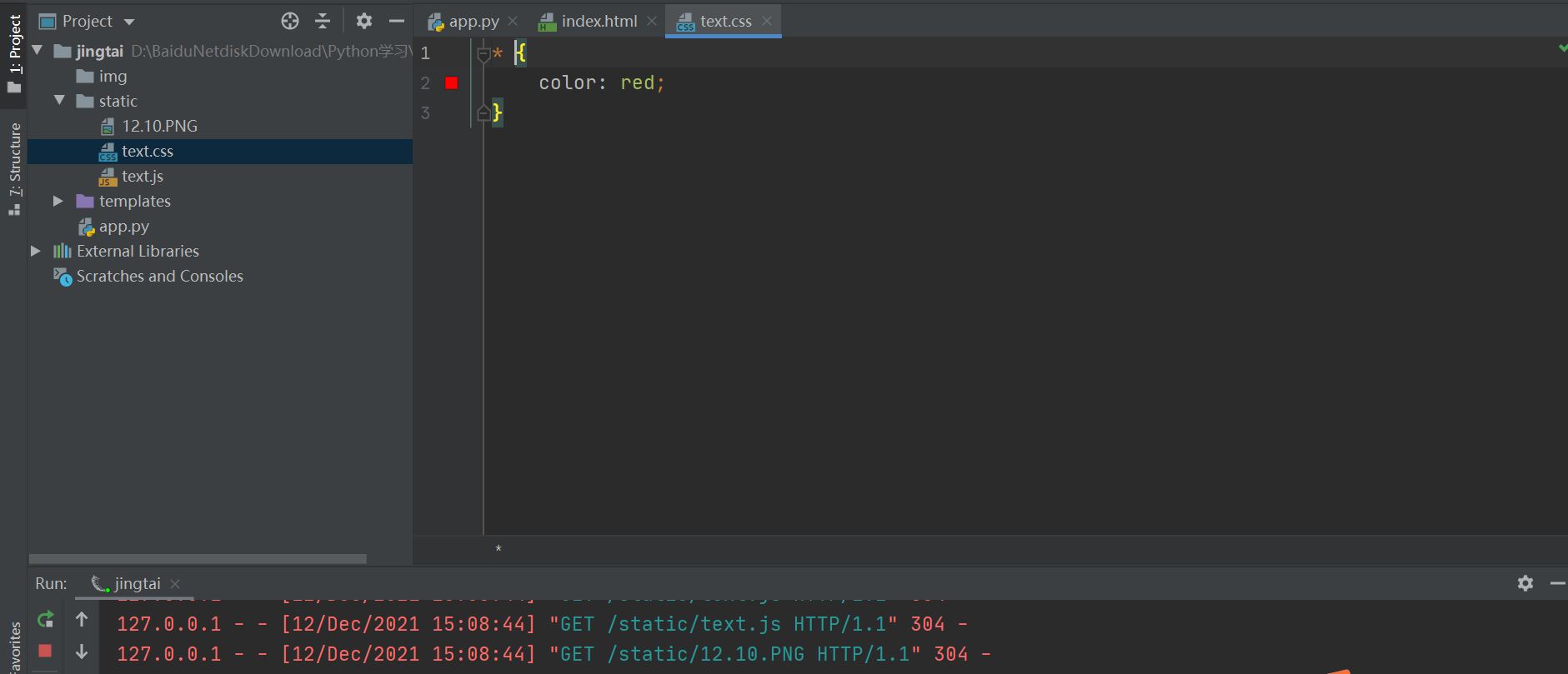Open Project panel settings gear
This screenshot has width=1568, height=674.
point(364,21)
